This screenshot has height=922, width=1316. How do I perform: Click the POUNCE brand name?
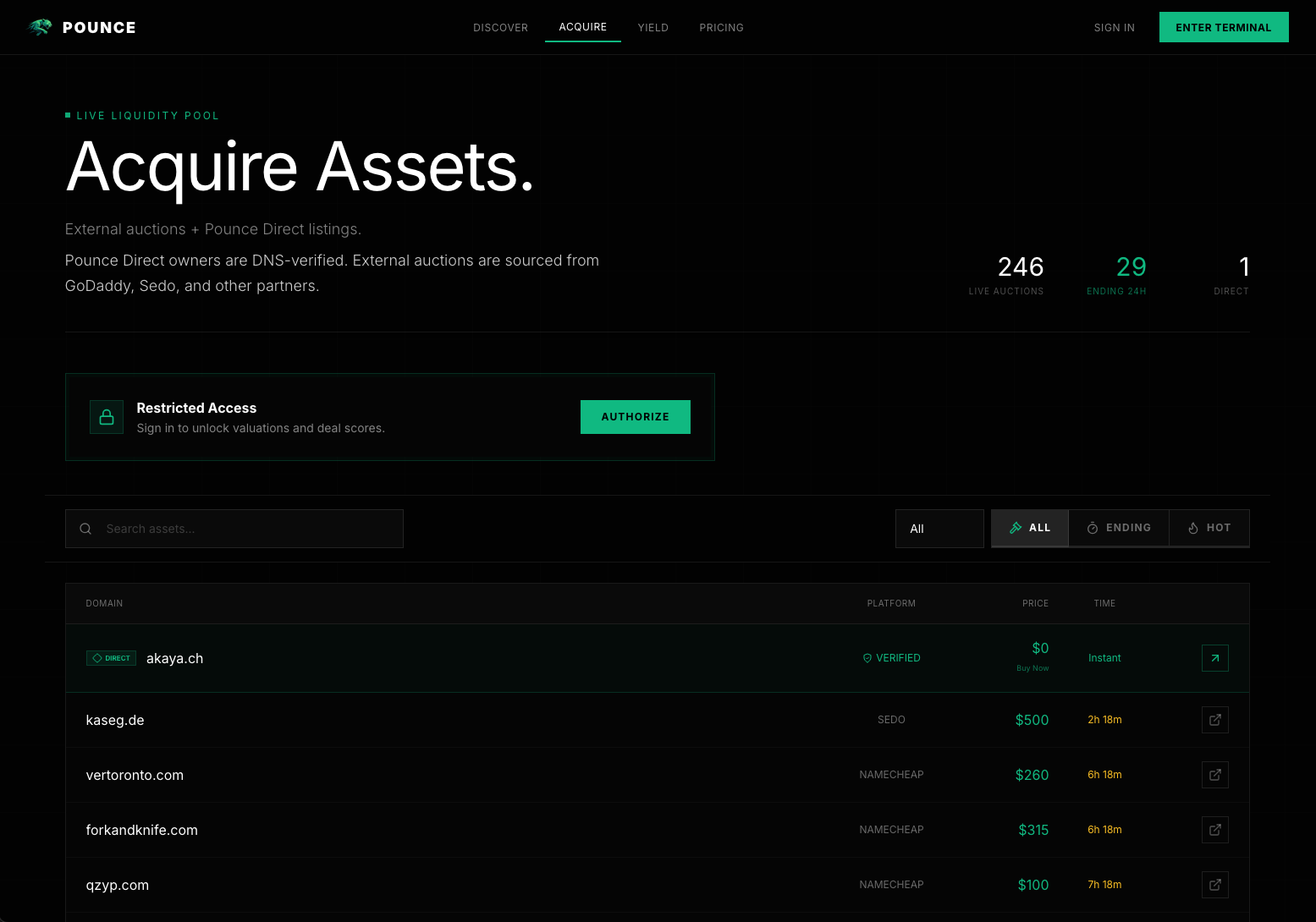point(99,28)
